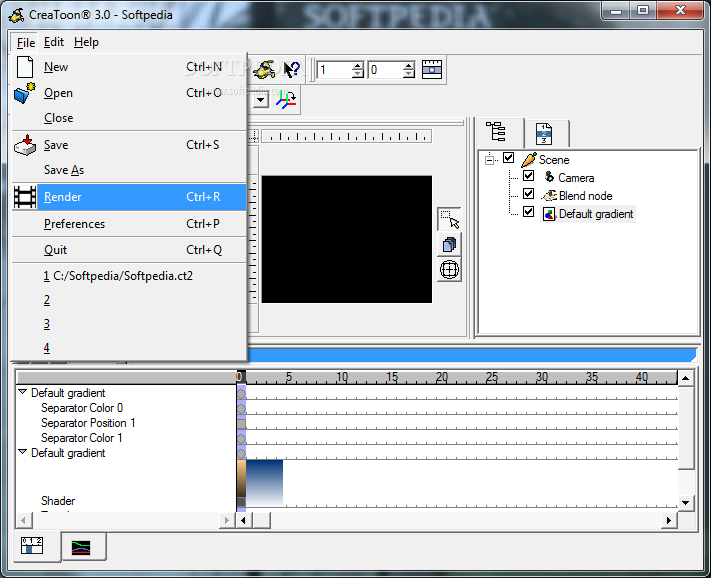Choose Save from the File menu
The height and width of the screenshot is (578, 711).
(x=129, y=145)
